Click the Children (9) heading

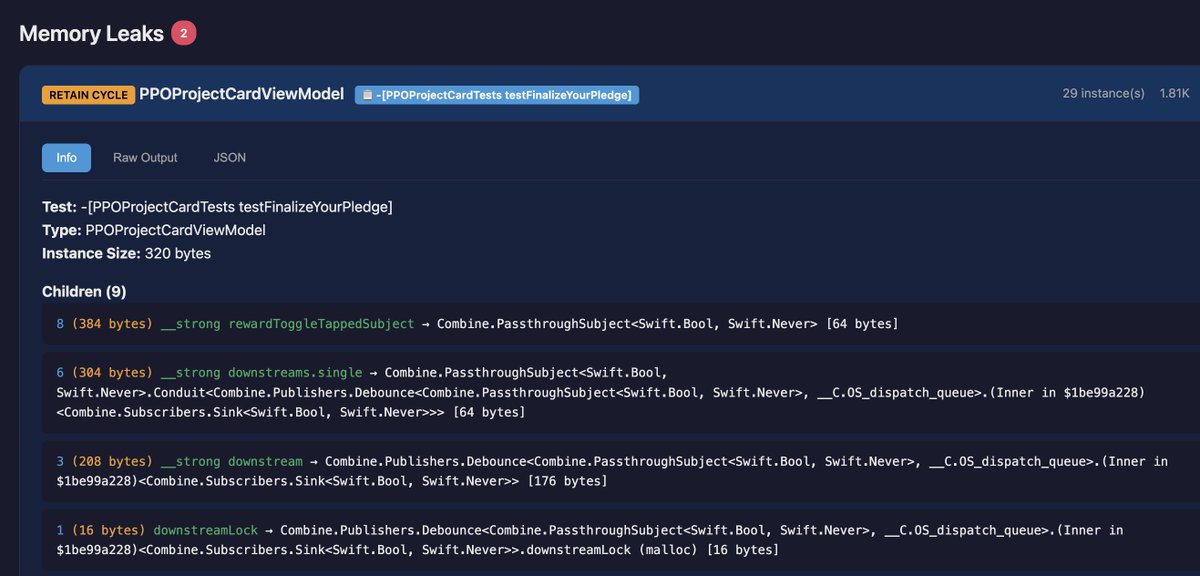tap(84, 291)
